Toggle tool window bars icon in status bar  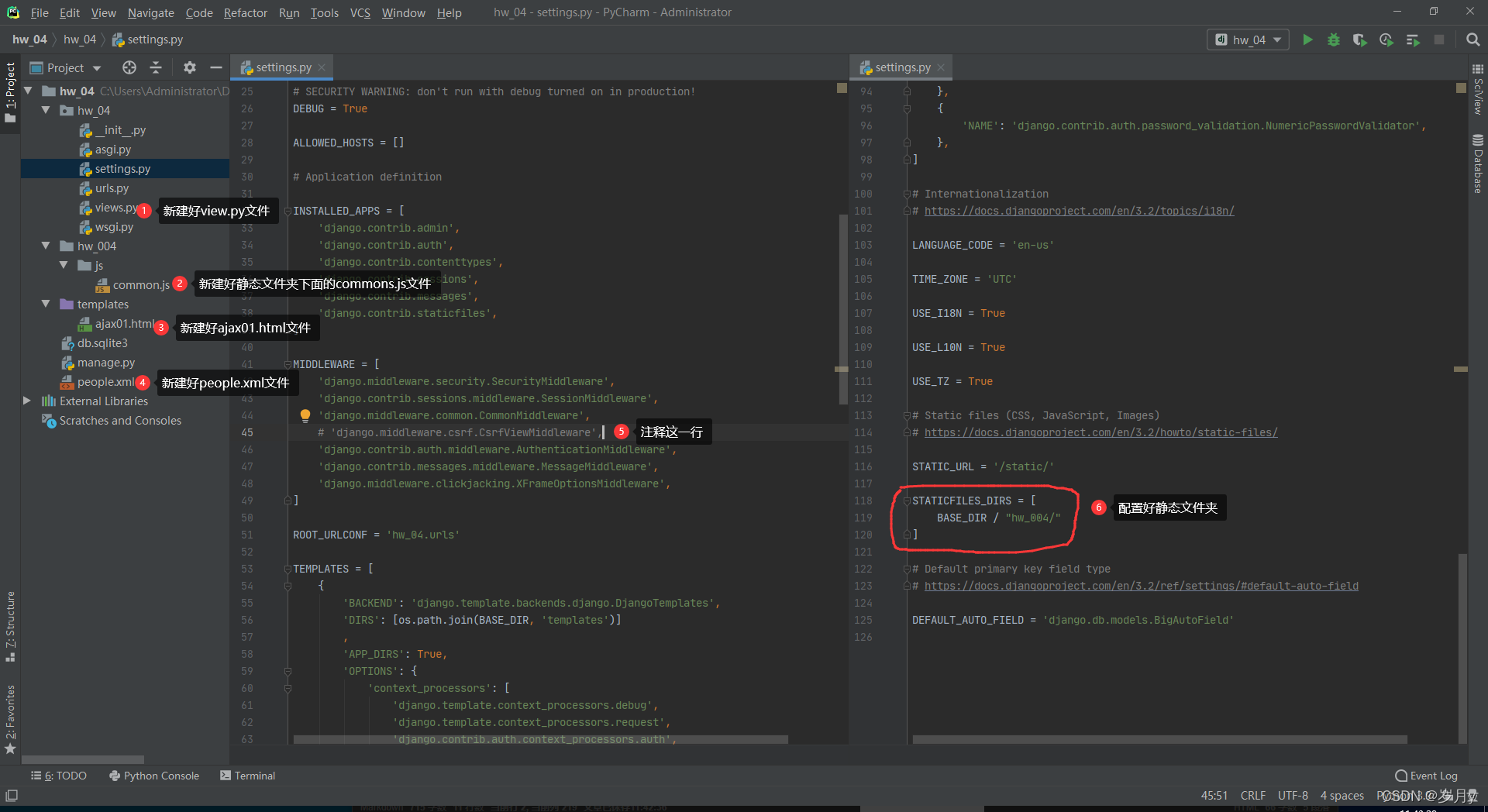pyautogui.click(x=12, y=796)
